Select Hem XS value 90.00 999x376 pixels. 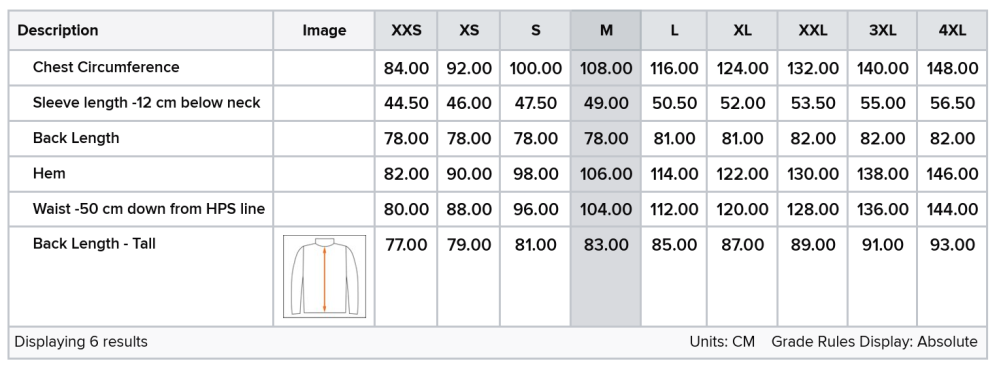(469, 174)
